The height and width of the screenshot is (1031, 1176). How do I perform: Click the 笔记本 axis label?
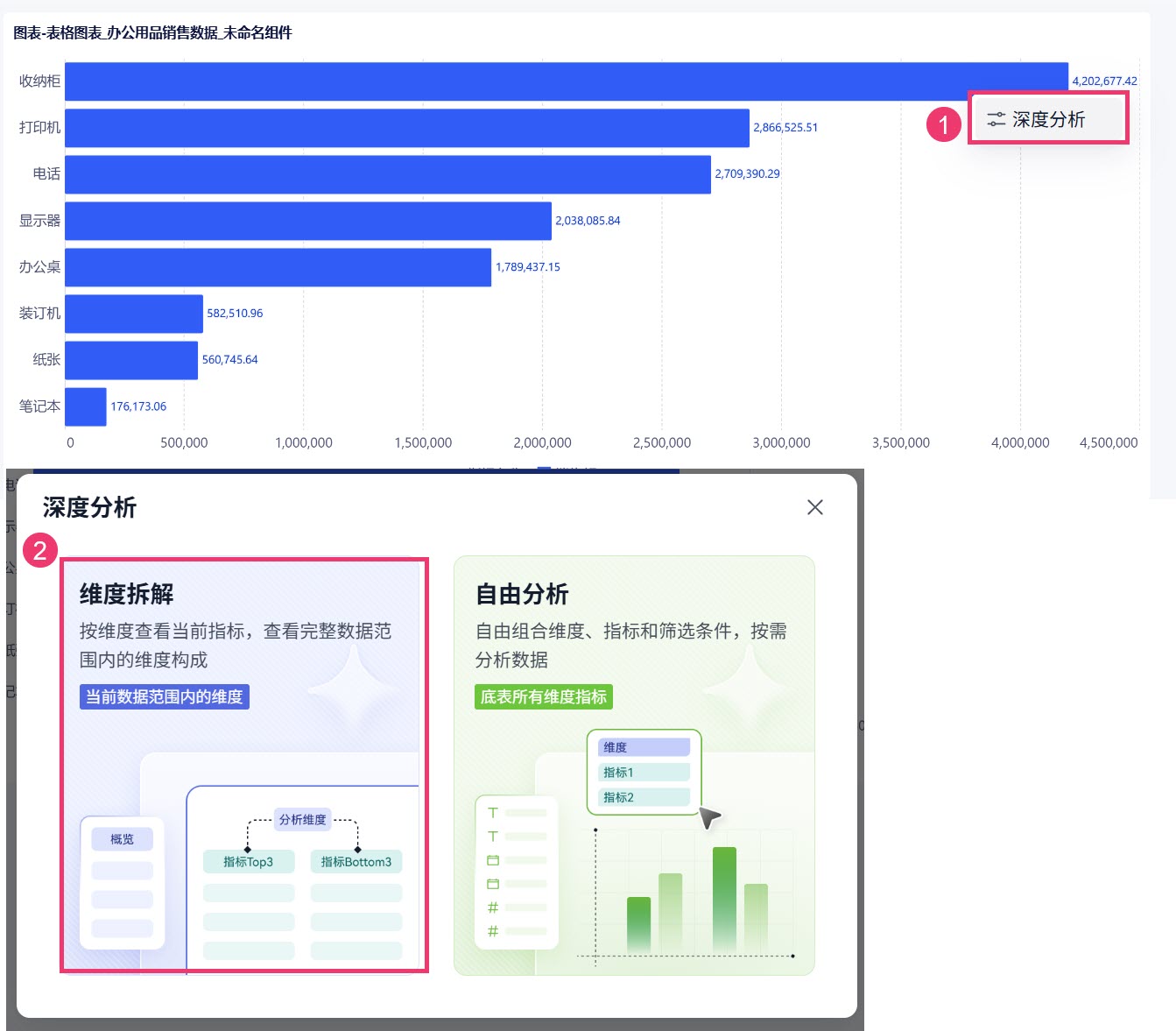coord(40,406)
